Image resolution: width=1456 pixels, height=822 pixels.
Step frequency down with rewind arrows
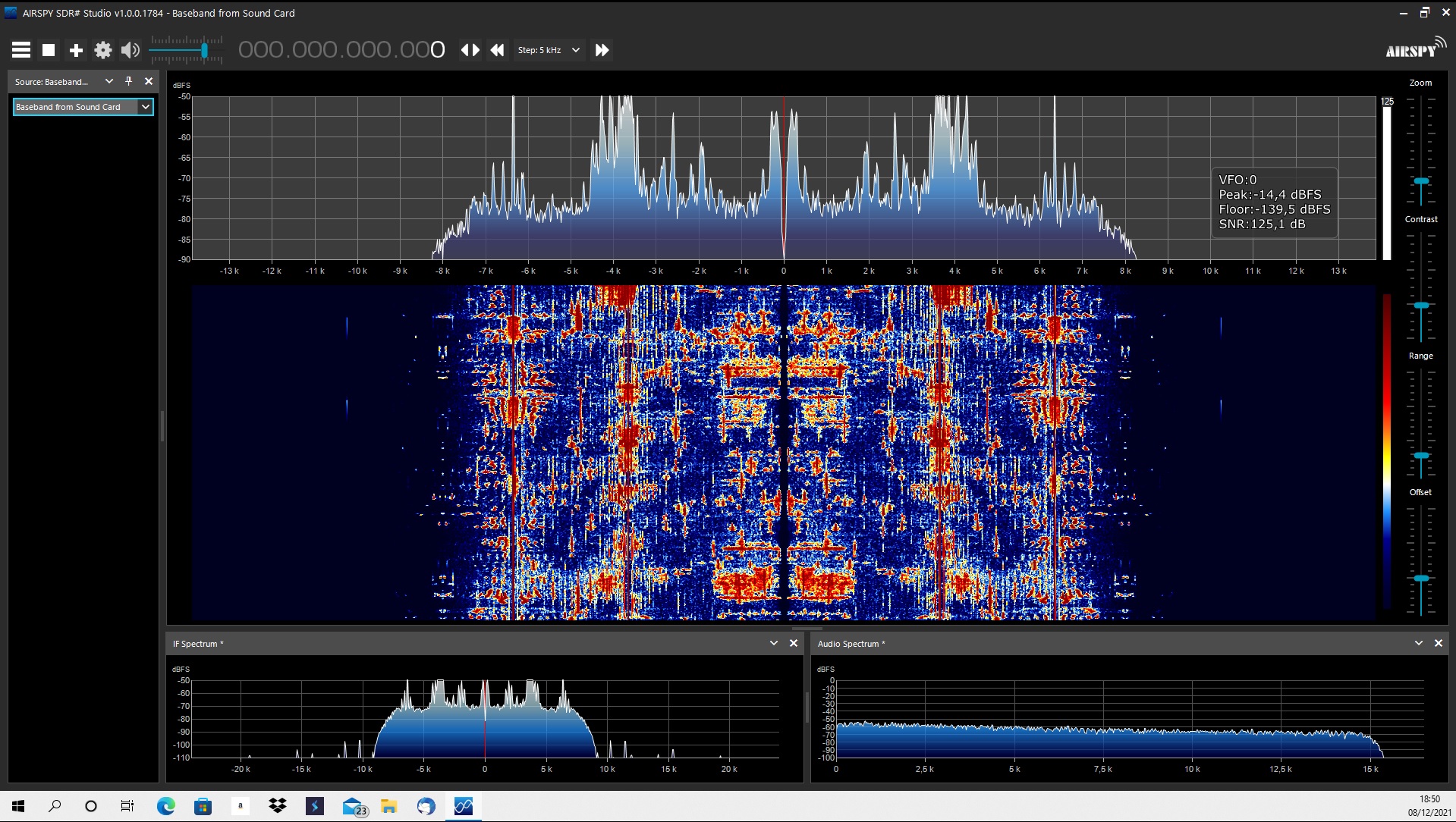pyautogui.click(x=497, y=50)
